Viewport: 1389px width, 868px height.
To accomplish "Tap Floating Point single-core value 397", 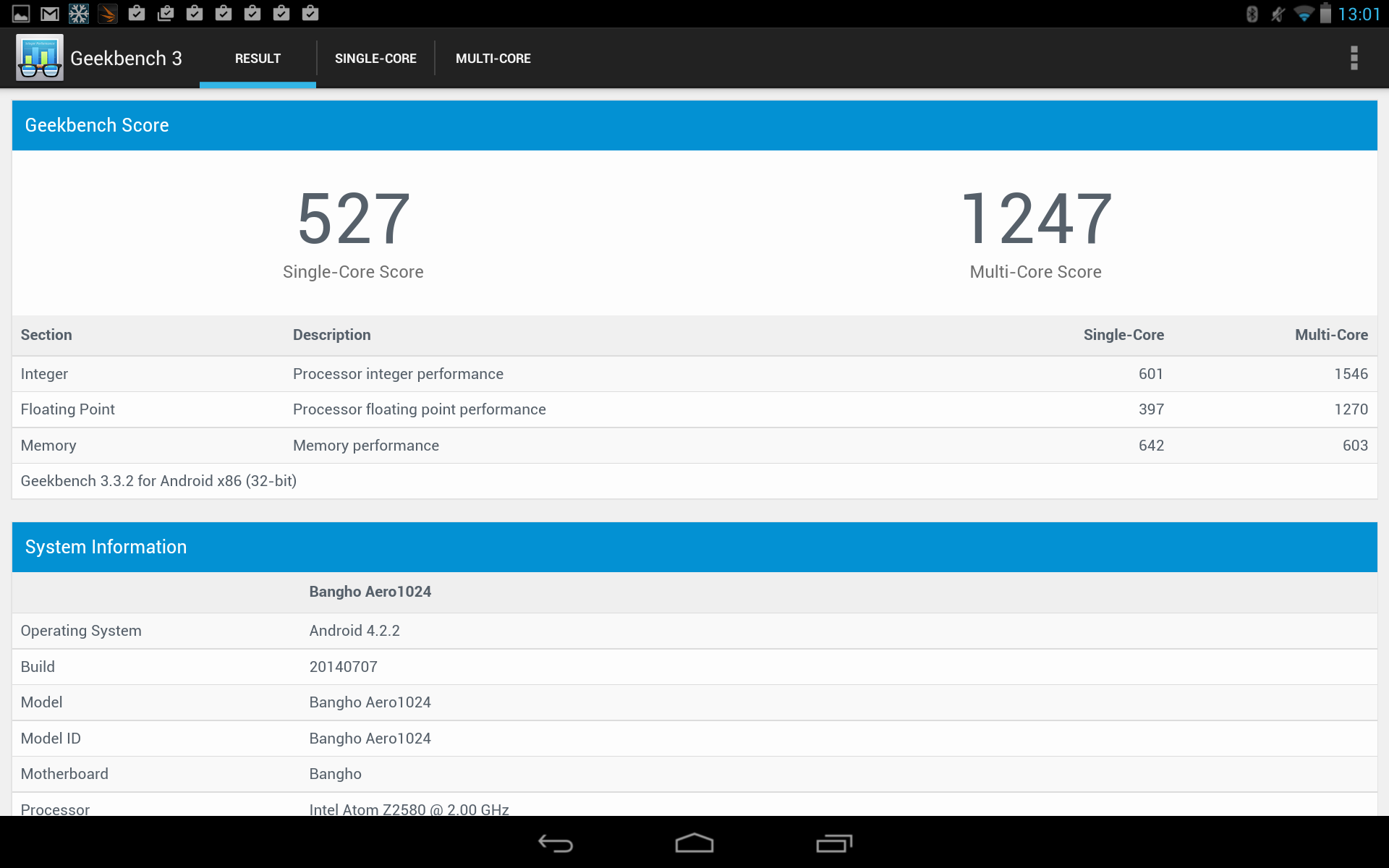I will tap(1151, 409).
